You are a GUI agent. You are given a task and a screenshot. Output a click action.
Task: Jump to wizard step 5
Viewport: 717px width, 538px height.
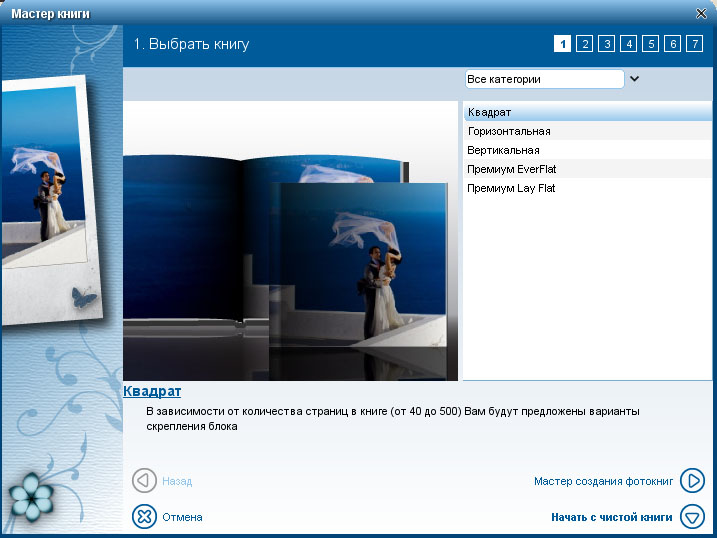pyautogui.click(x=650, y=44)
